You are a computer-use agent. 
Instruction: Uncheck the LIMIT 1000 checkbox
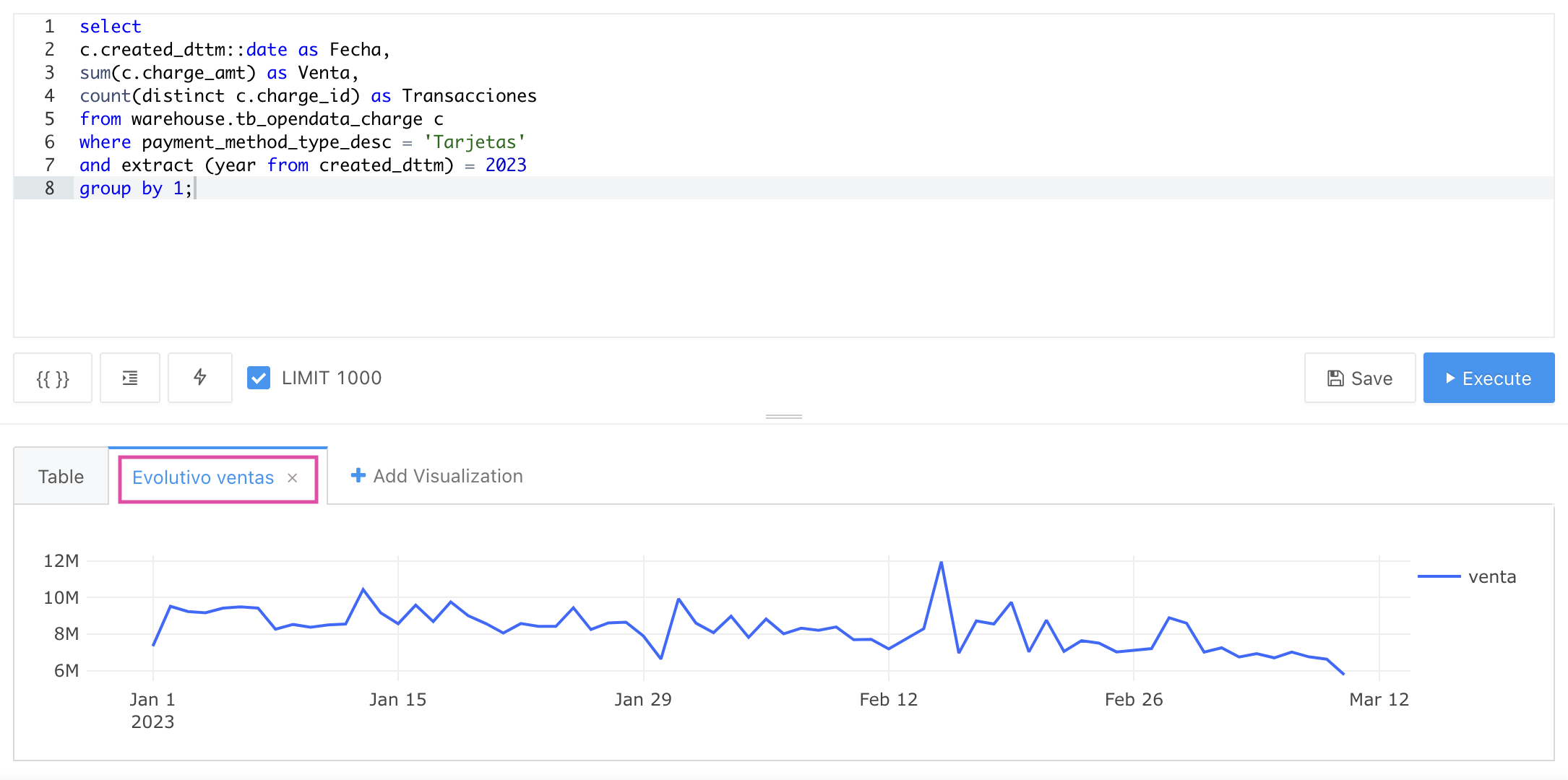click(259, 378)
